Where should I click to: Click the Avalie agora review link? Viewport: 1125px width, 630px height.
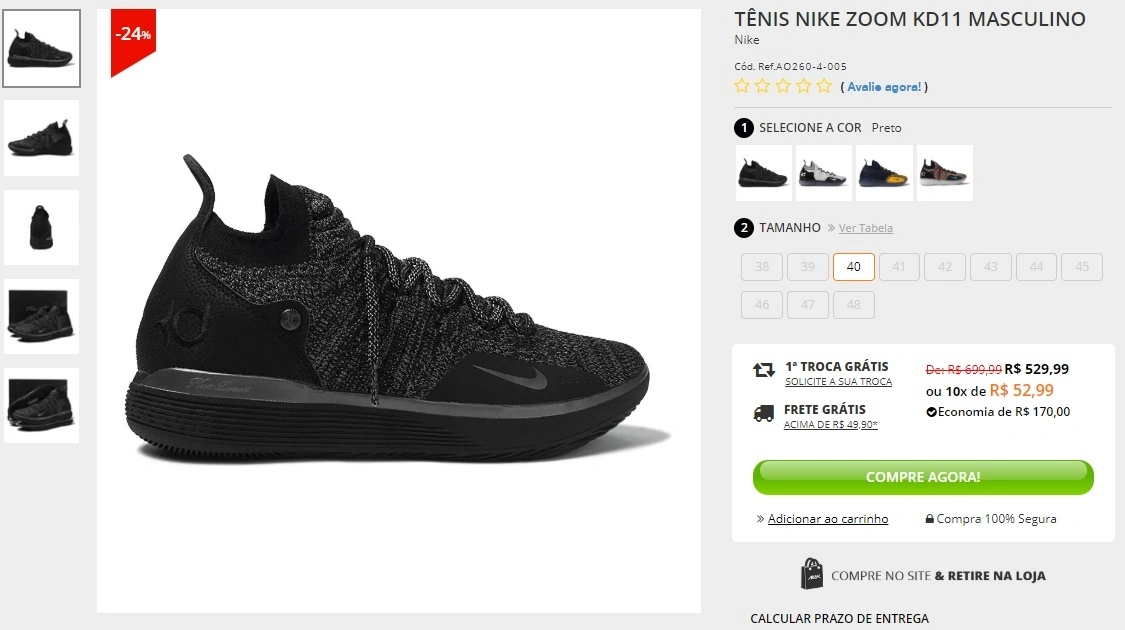[887, 87]
